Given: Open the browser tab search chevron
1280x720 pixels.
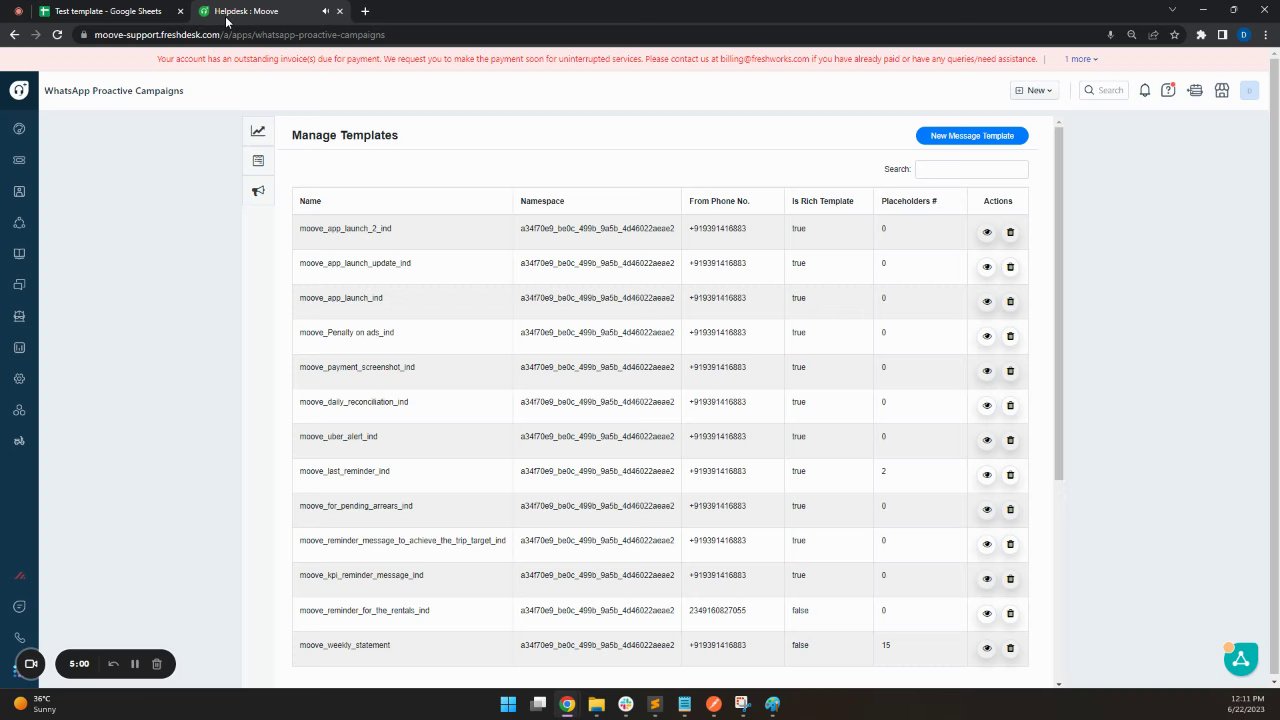Looking at the screenshot, I should 1172,10.
